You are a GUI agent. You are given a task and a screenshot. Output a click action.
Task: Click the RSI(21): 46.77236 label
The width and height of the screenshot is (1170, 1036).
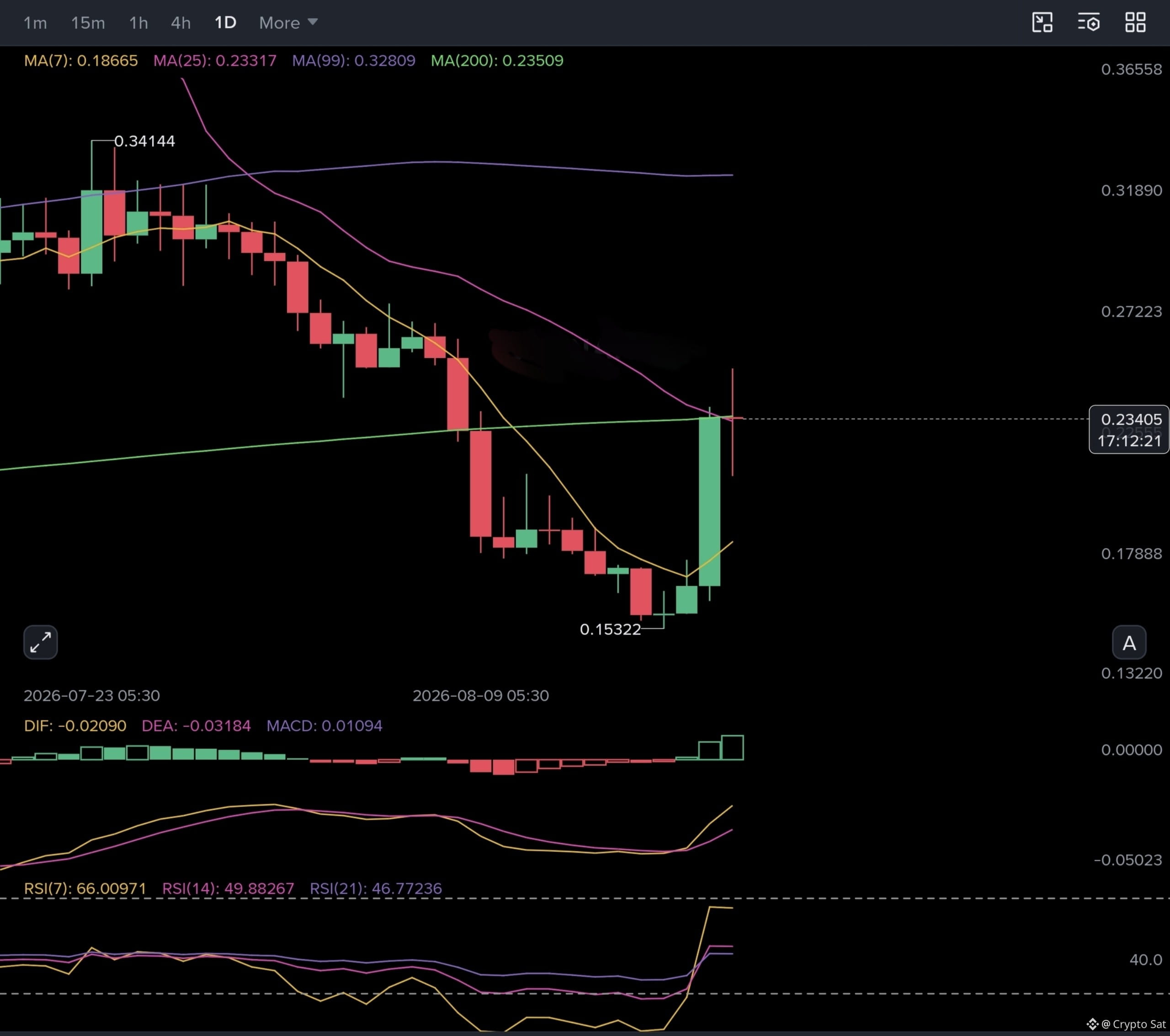pyautogui.click(x=376, y=888)
